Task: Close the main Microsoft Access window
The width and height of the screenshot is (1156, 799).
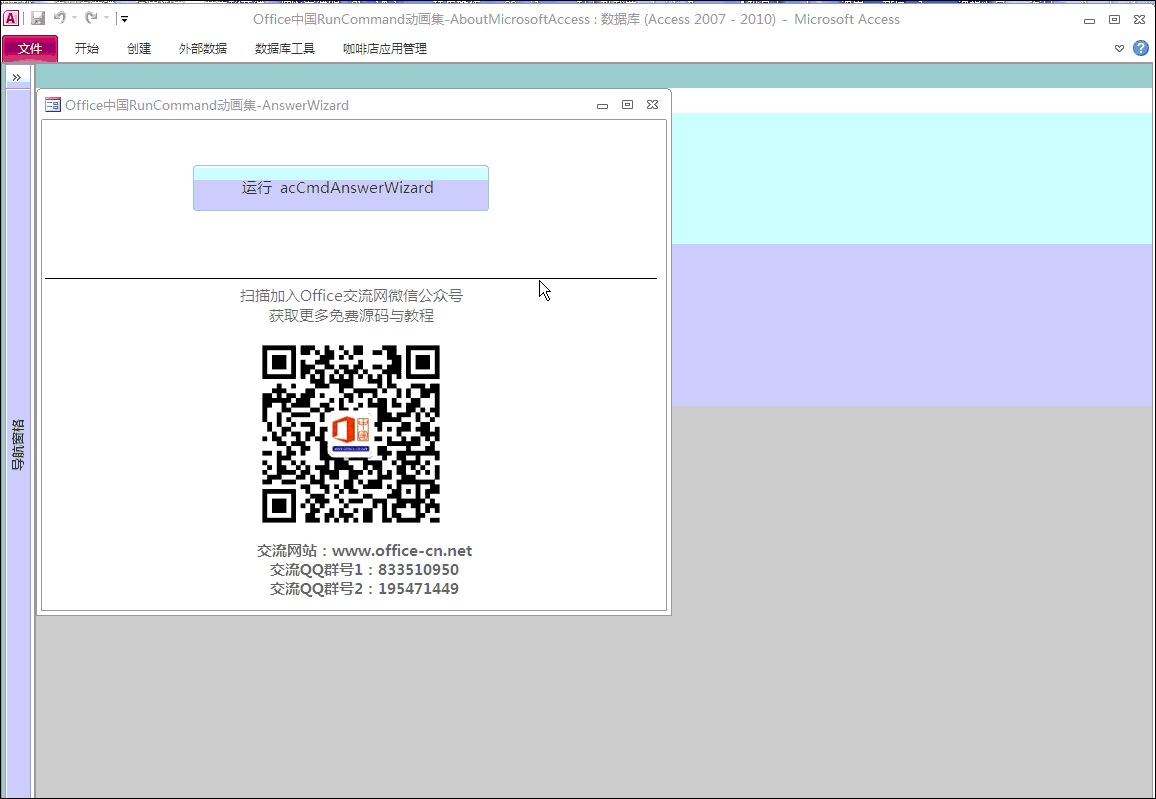Action: [1140, 20]
